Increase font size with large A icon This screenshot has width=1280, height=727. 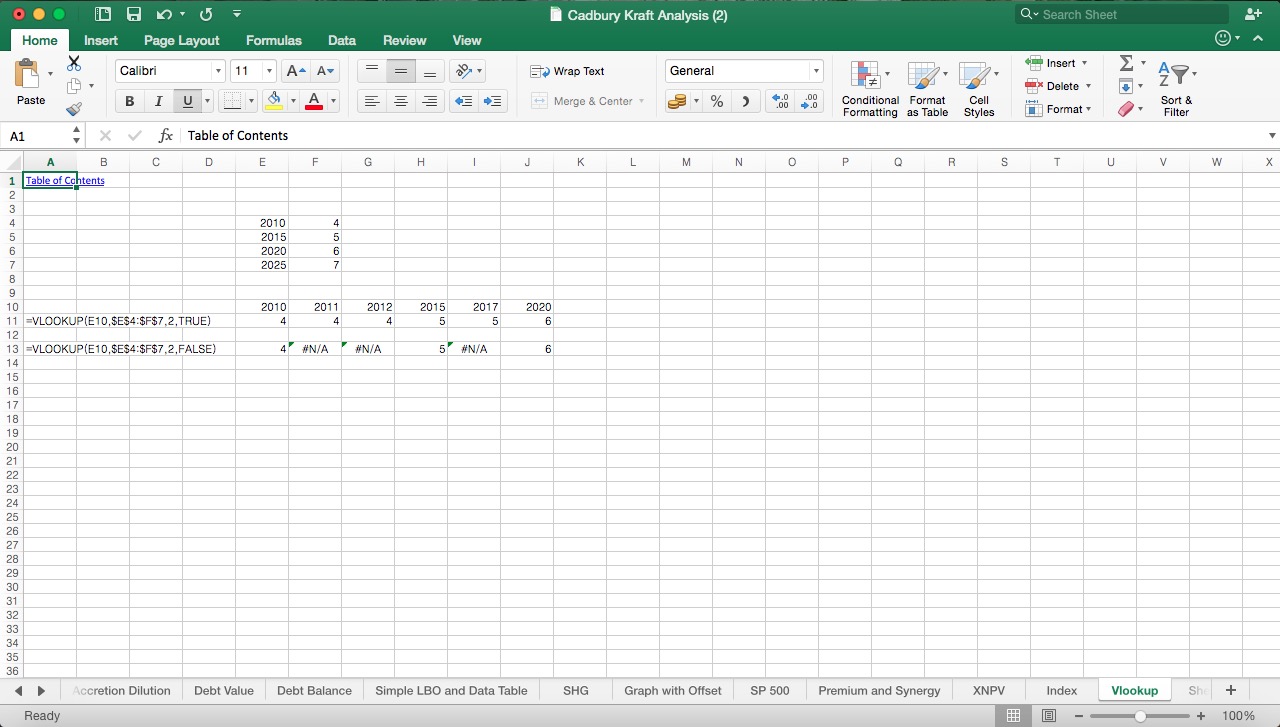click(x=296, y=71)
